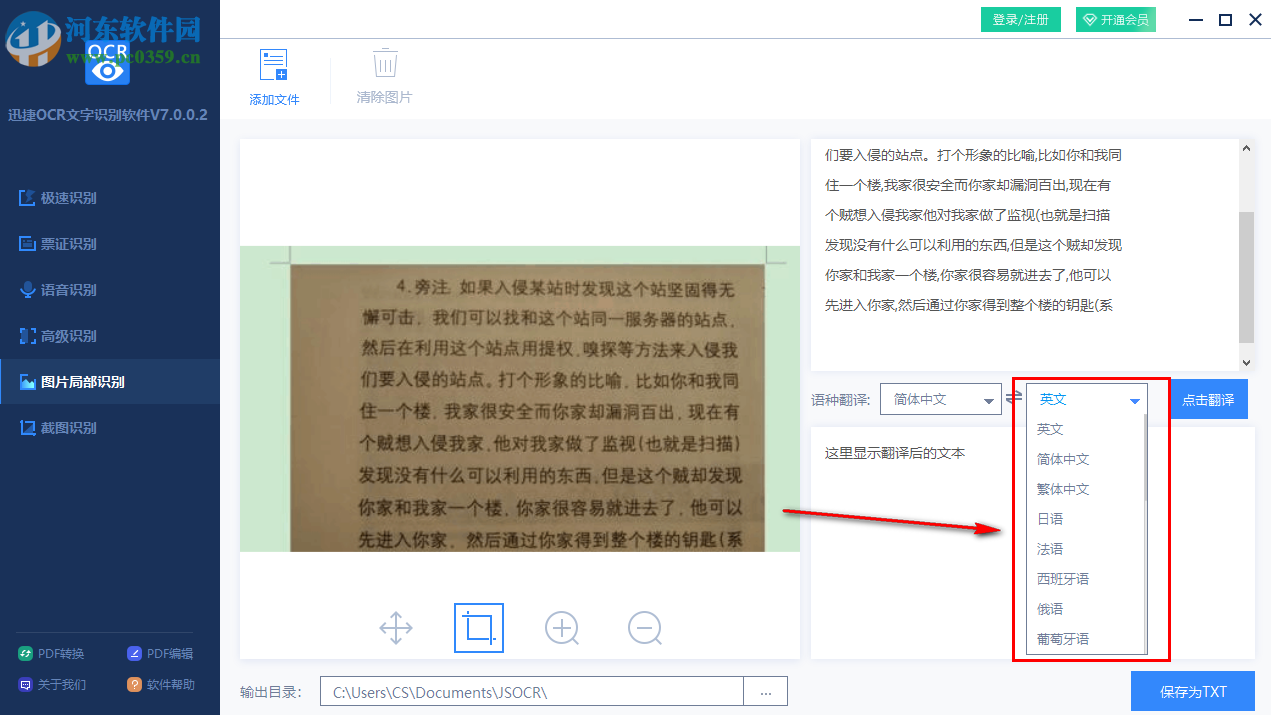1271x715 pixels.
Task: Open the PDF编辑 (PDF Edit) tool
Action: pyautogui.click(x=158, y=652)
